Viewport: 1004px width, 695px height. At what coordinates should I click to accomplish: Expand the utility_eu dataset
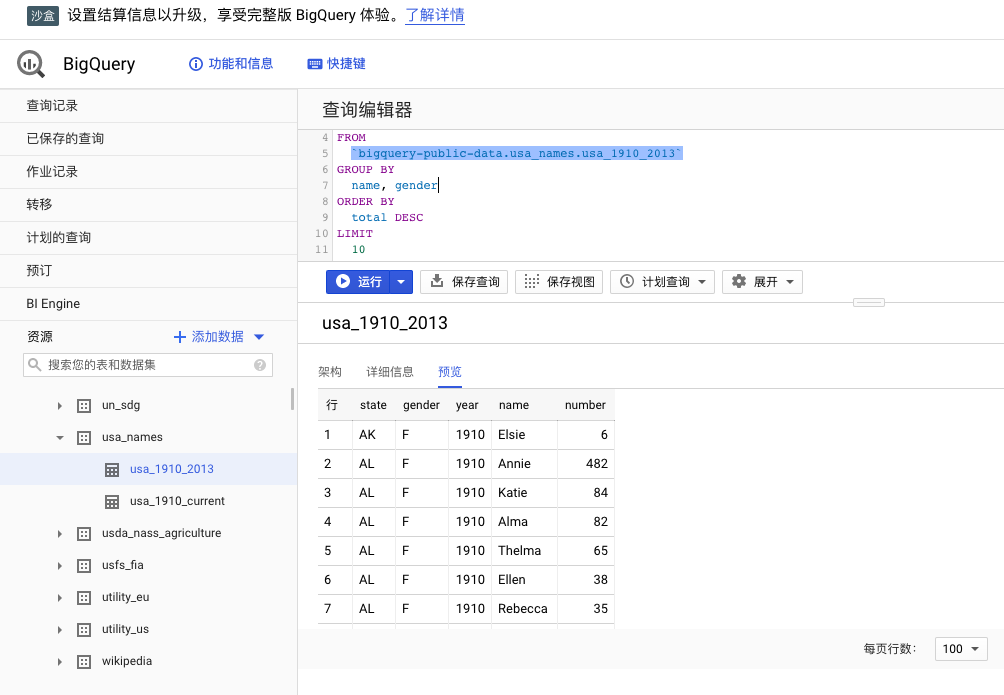60,598
